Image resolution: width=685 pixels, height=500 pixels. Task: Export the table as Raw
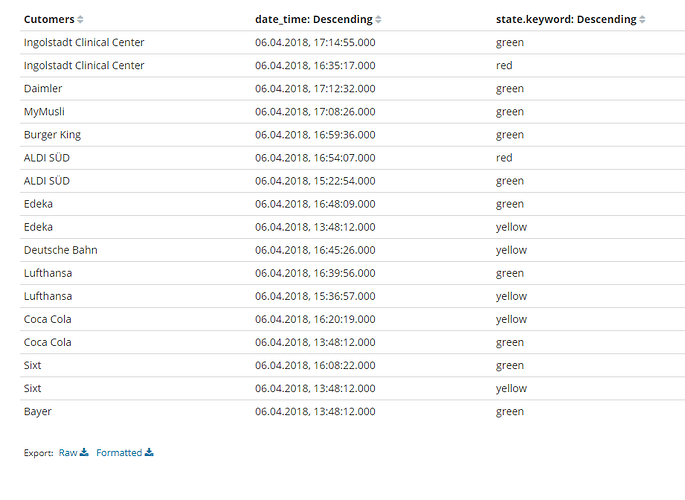coord(68,453)
